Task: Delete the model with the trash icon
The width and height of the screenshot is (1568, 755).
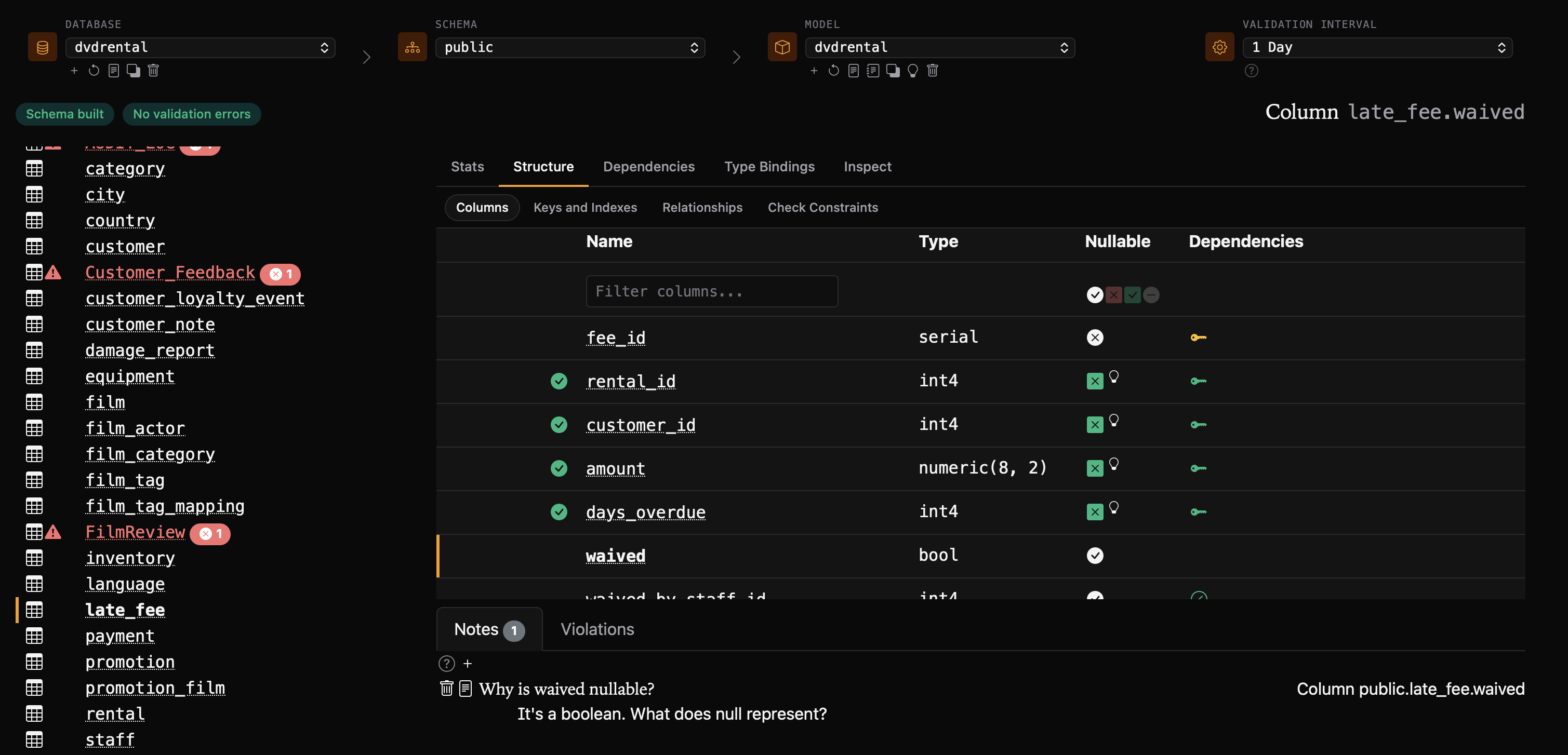Action: (933, 71)
